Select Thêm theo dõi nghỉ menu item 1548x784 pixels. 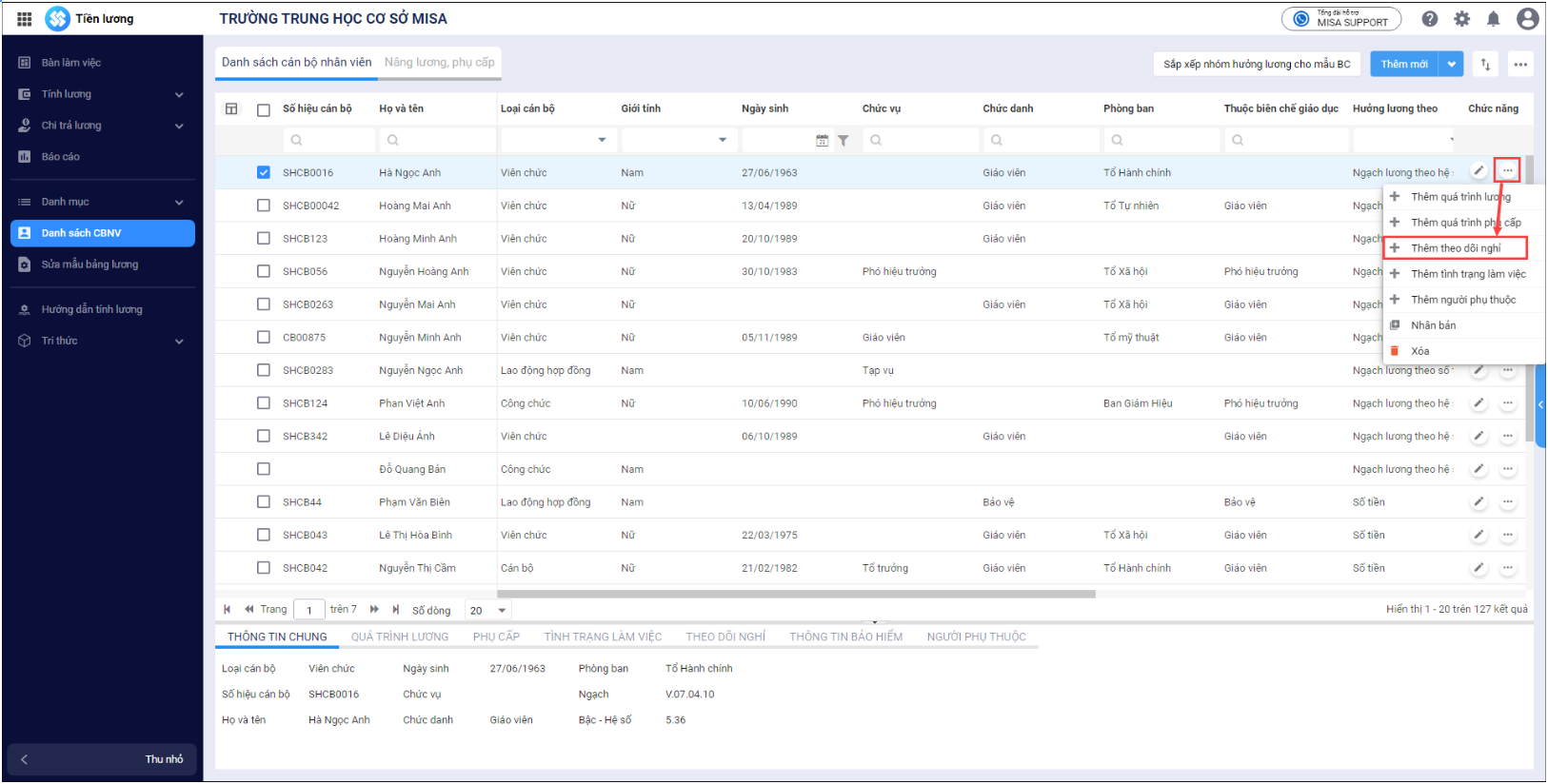[1455, 248]
